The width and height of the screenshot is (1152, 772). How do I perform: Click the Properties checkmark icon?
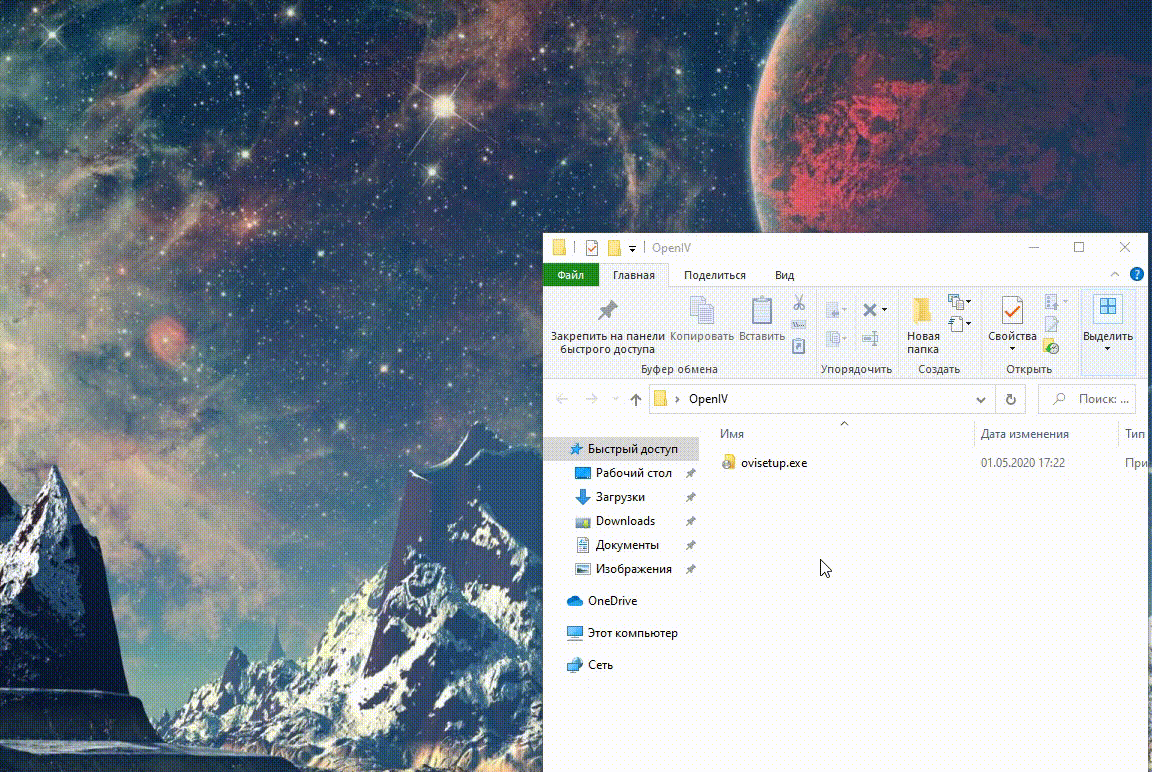(1012, 311)
